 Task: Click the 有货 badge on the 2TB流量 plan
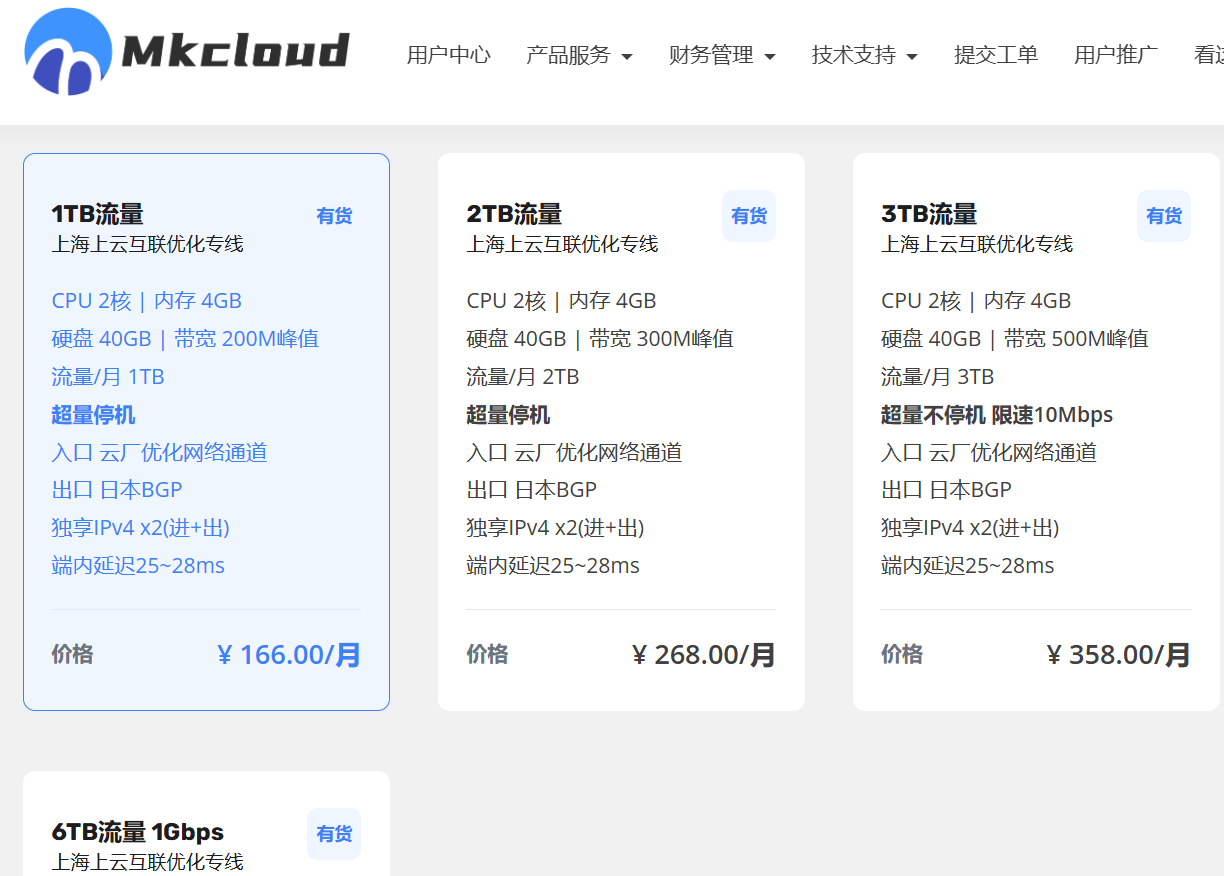click(x=748, y=216)
